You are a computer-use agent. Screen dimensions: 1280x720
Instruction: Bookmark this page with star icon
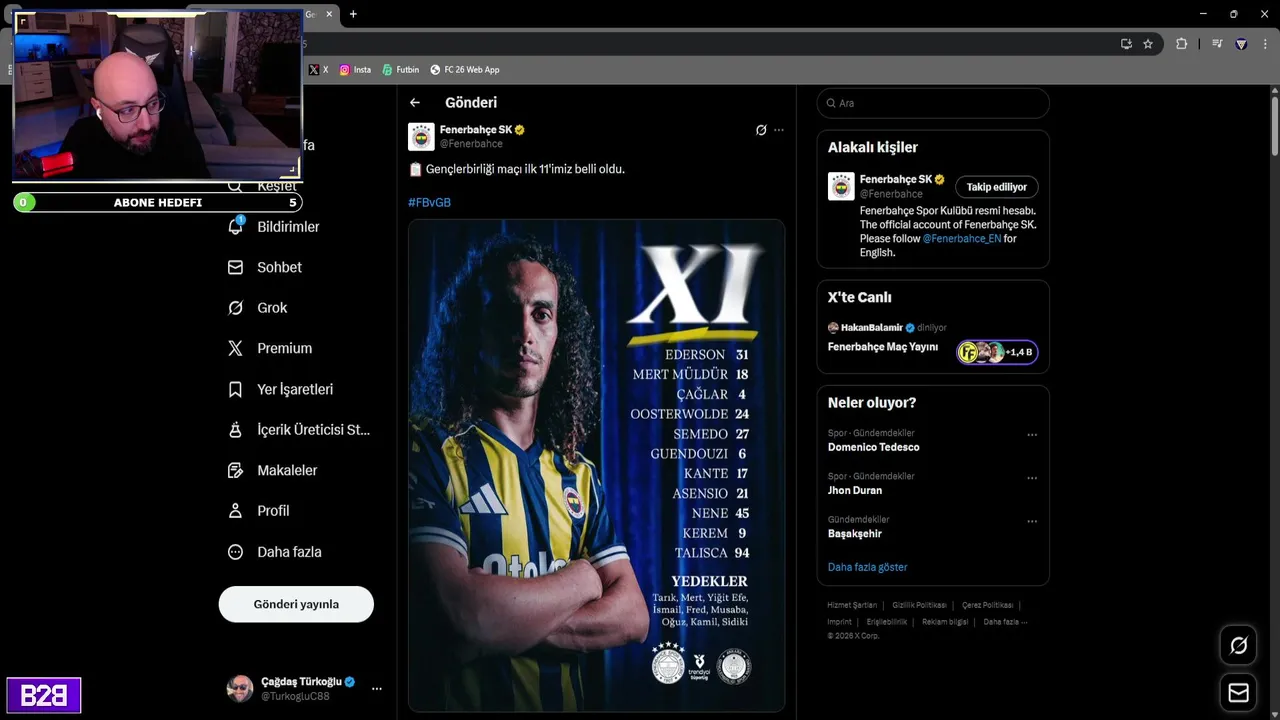click(1148, 44)
